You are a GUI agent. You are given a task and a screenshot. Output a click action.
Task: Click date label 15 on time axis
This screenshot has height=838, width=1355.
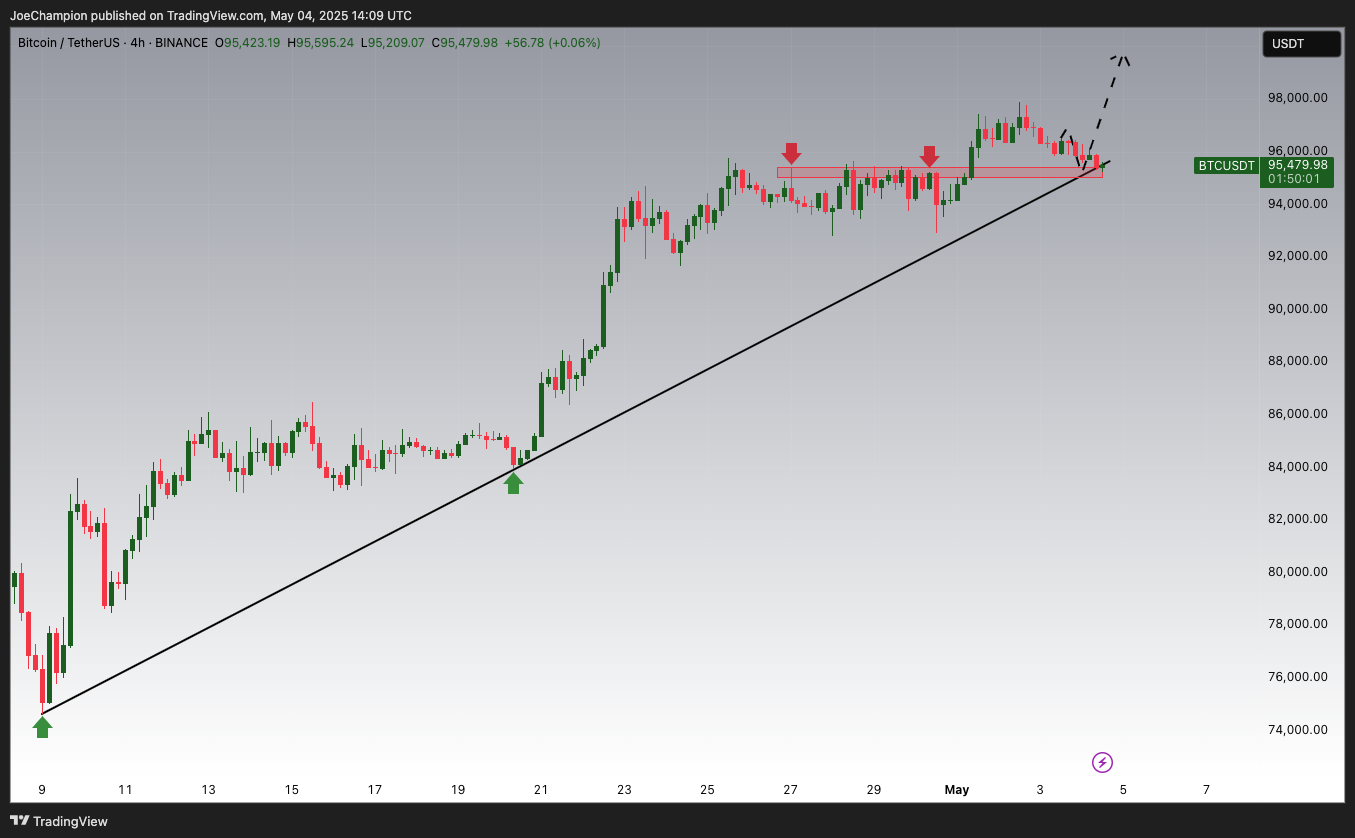(x=291, y=790)
